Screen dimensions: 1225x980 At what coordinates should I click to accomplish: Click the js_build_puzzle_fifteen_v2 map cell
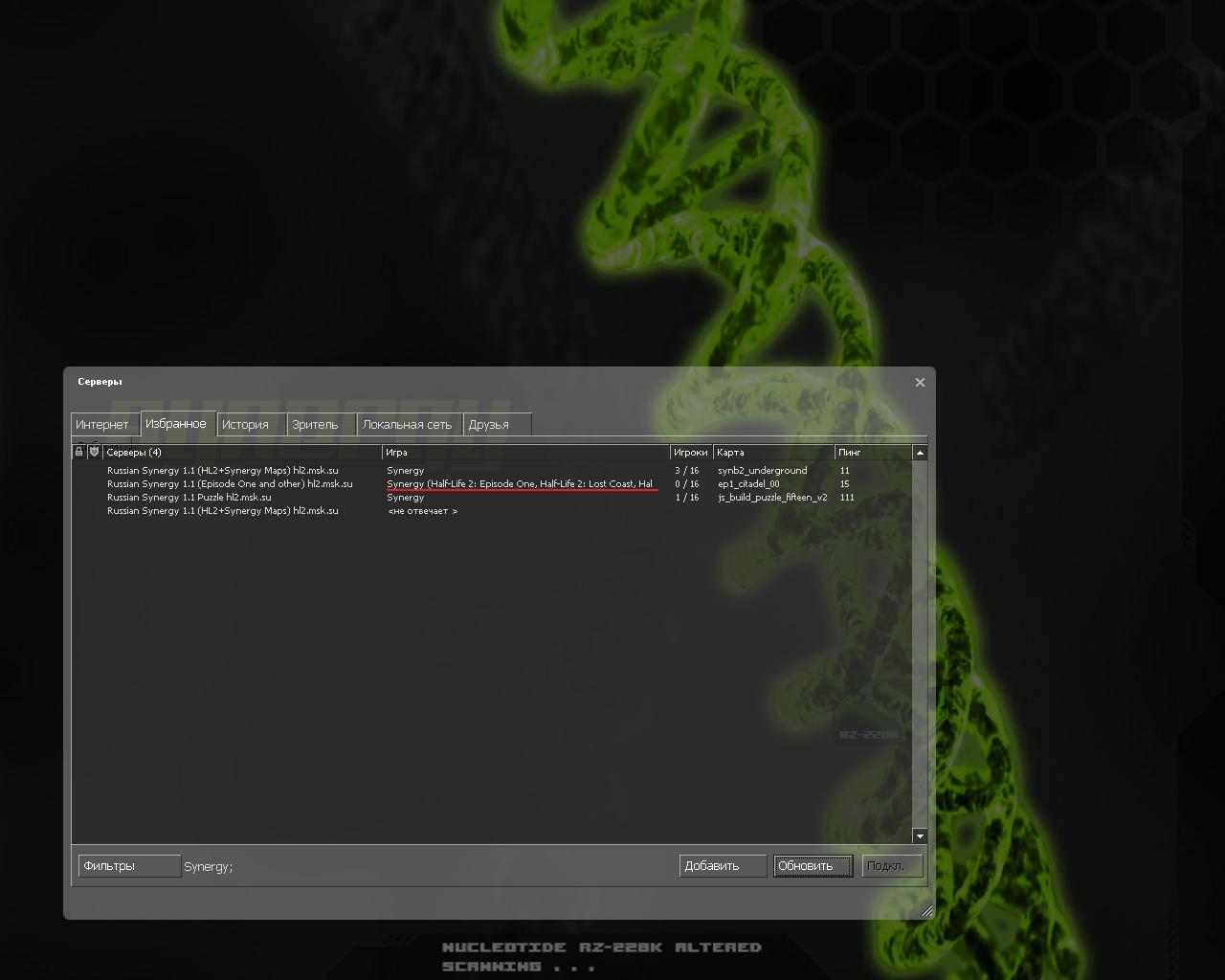click(772, 498)
